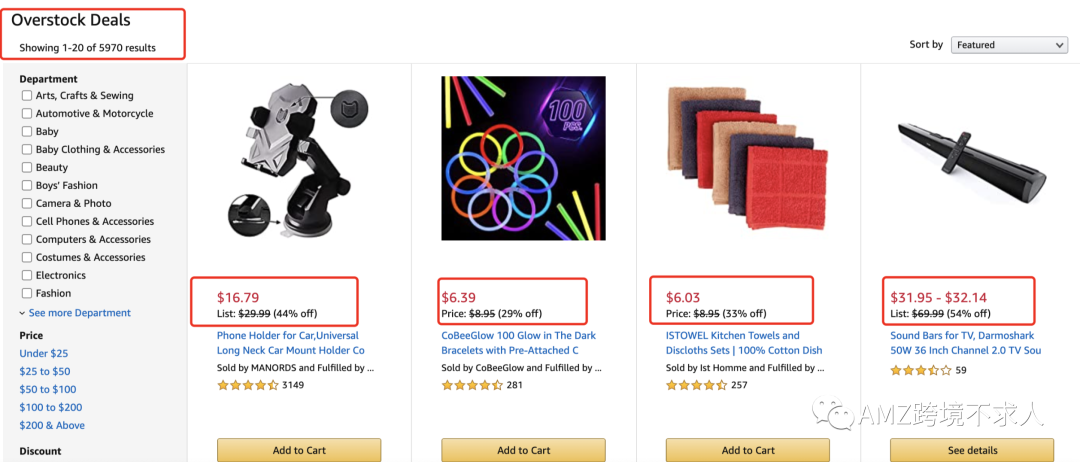1080x462 pixels.
Task: Choose the $50 to $100 price range
Action: pyautogui.click(x=48, y=390)
